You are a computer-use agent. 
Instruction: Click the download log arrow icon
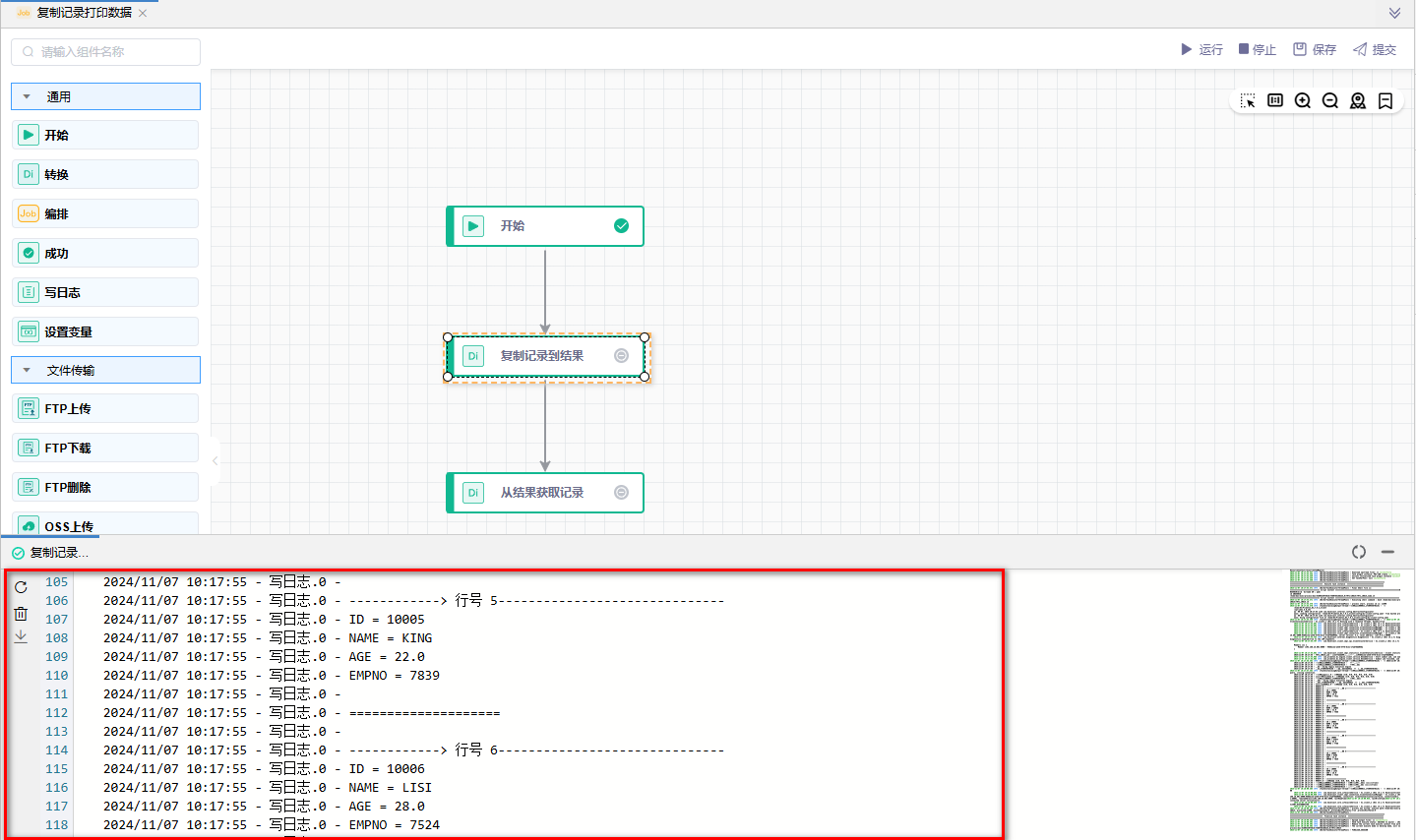pos(21,637)
